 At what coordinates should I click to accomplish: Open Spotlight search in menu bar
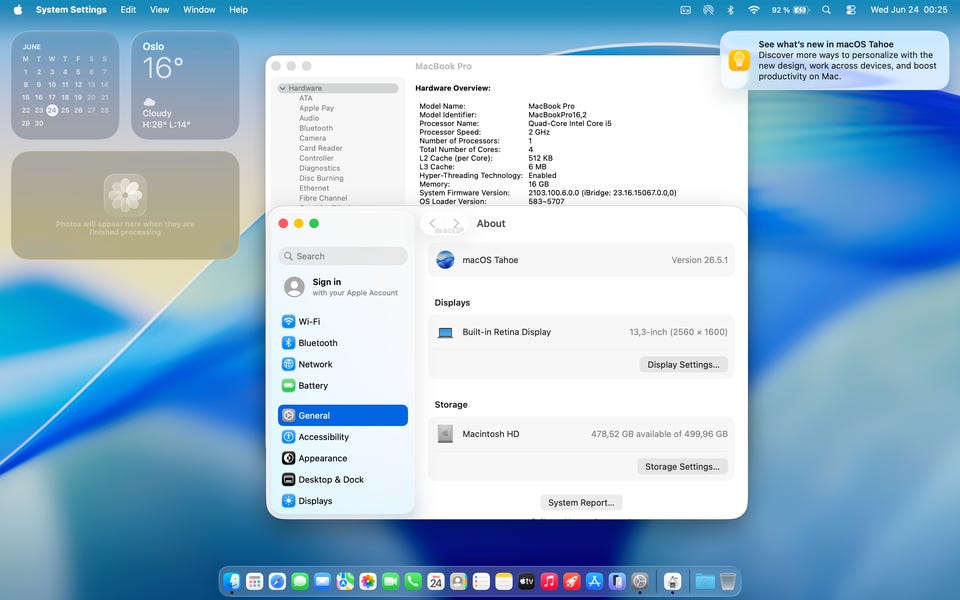(x=827, y=10)
